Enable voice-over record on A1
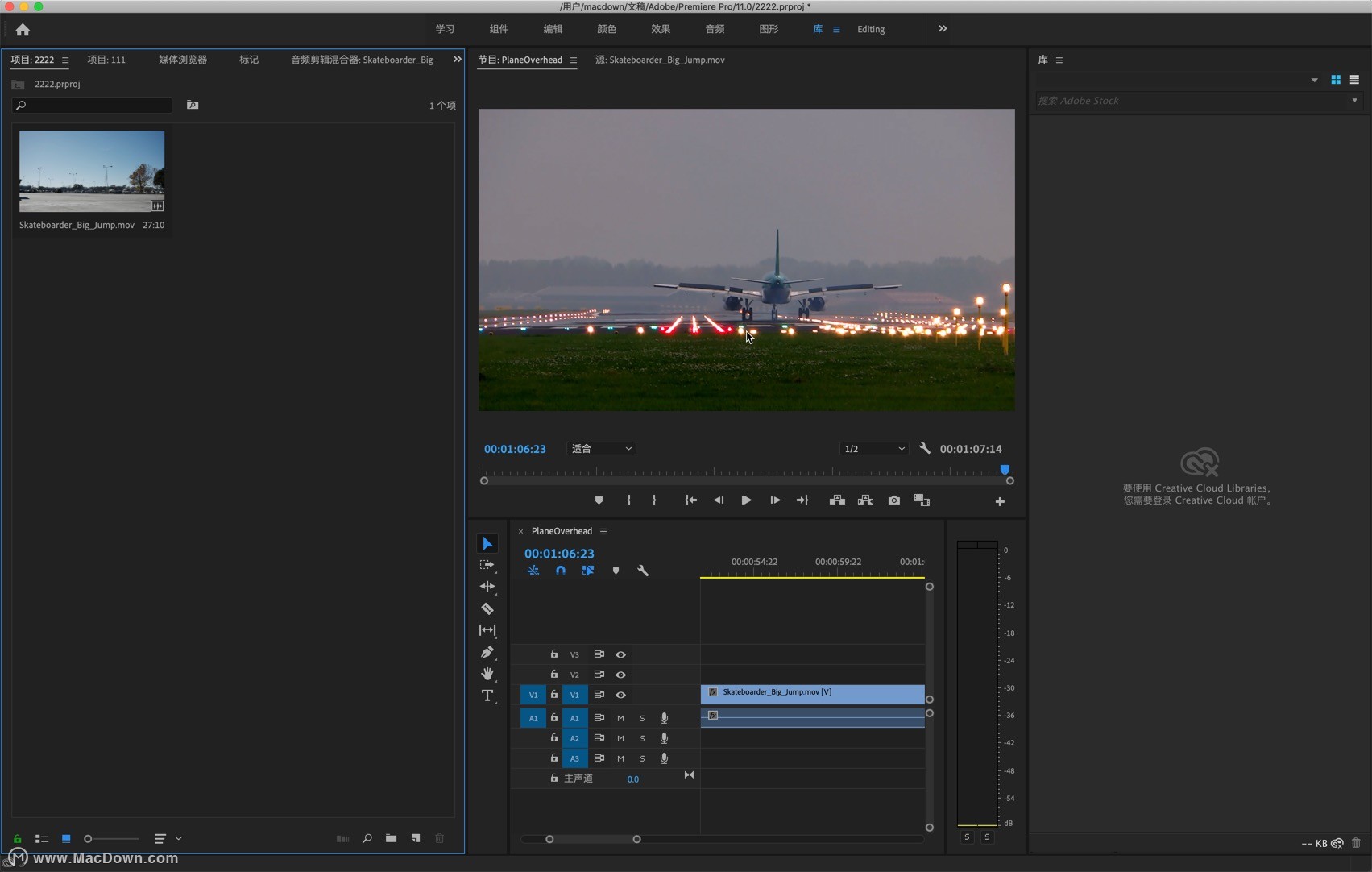Screen dimensions: 1372x872 click(x=664, y=717)
